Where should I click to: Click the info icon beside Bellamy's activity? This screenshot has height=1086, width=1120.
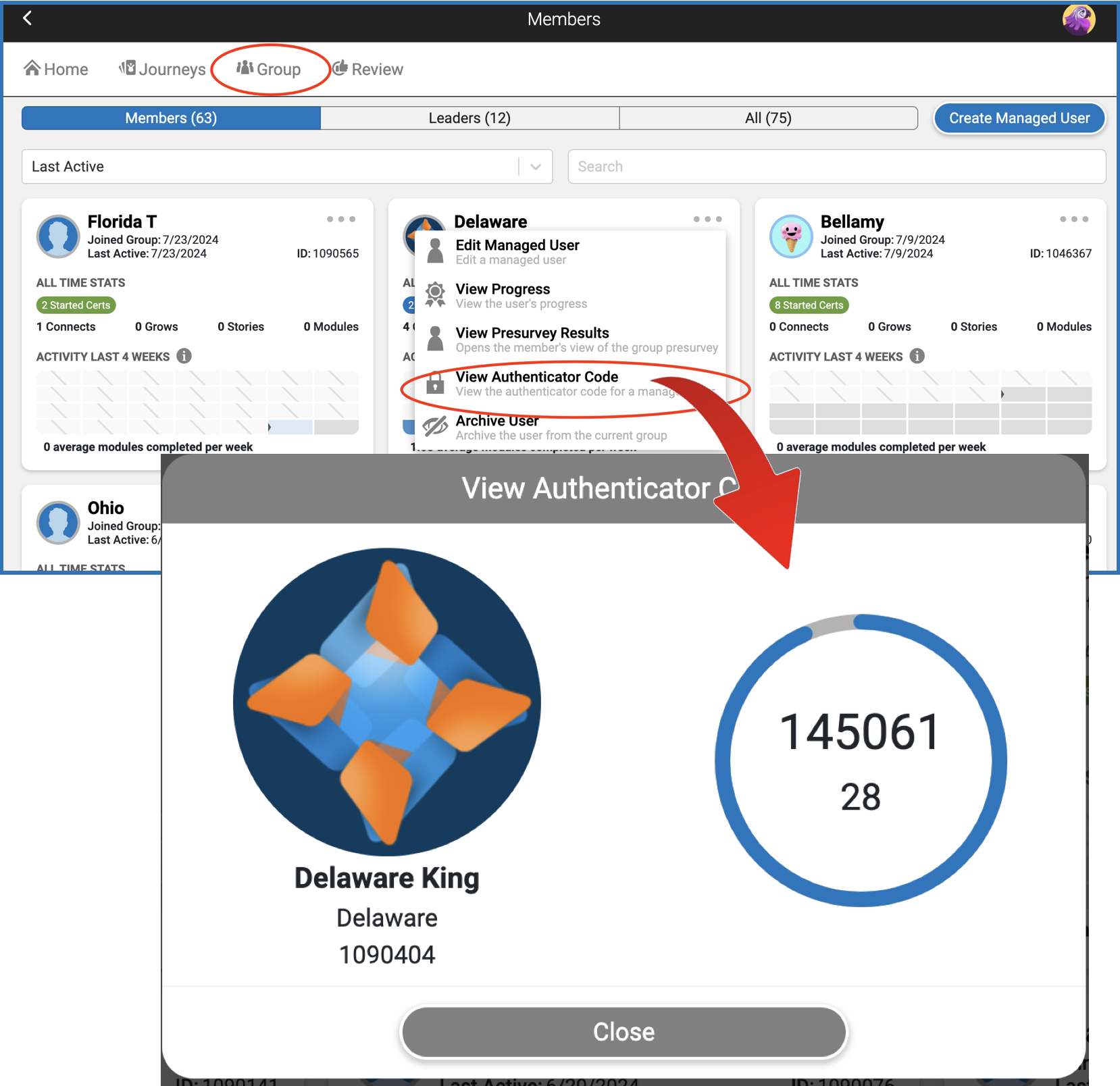tap(917, 356)
